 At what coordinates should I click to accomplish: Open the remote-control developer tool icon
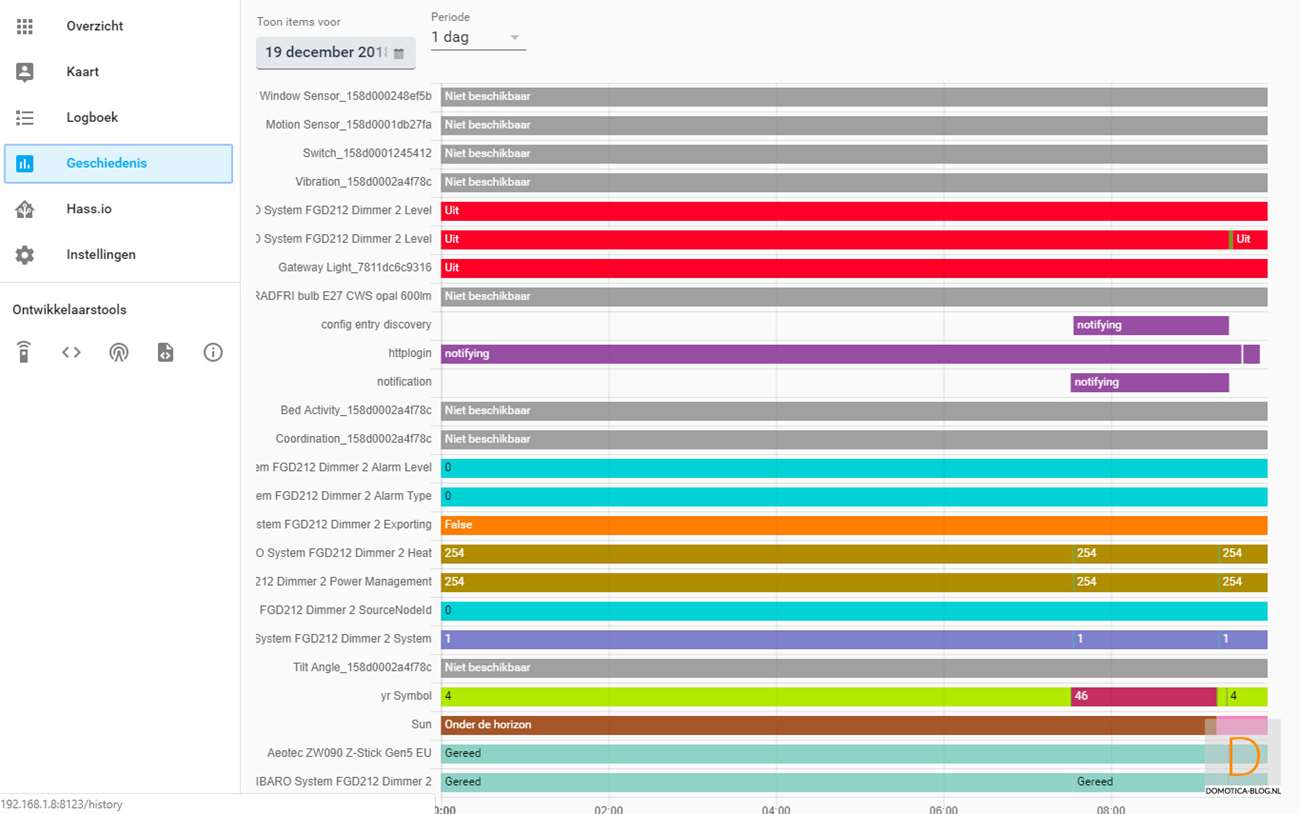coord(24,352)
